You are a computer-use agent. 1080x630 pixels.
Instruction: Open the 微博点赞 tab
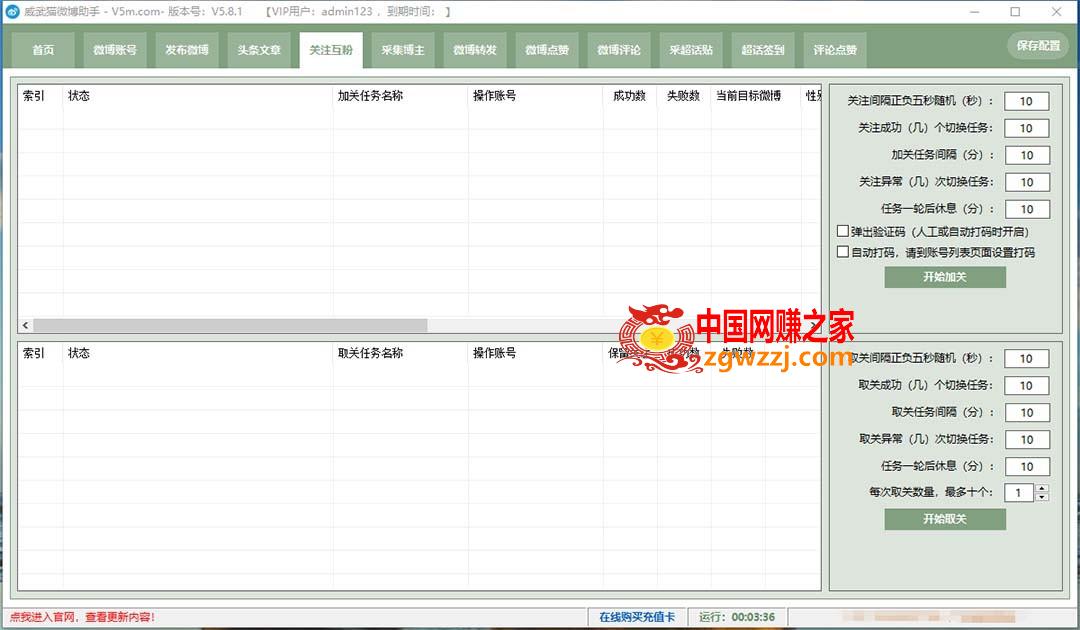[x=547, y=50]
